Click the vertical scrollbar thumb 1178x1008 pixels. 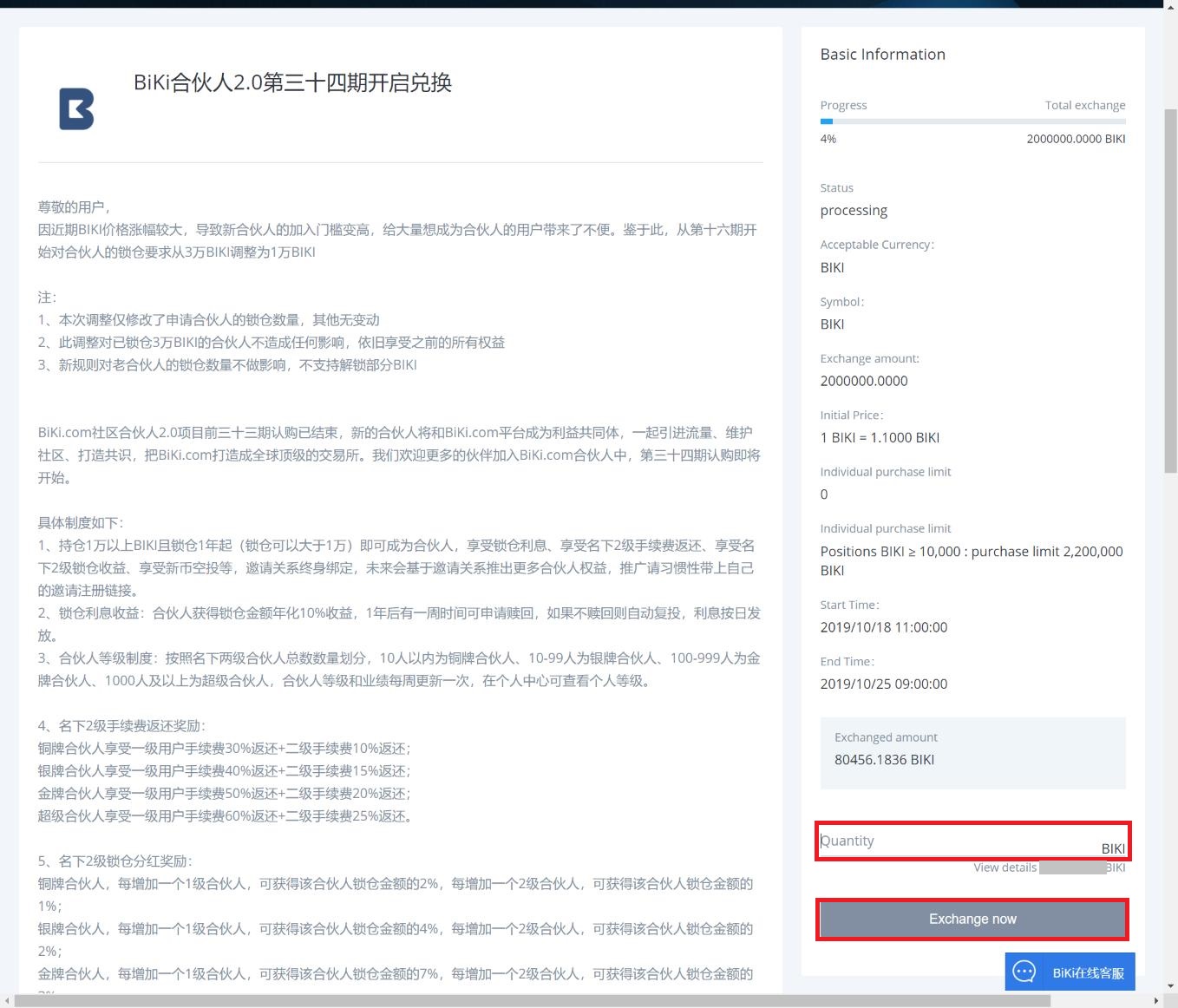click(x=1170, y=291)
